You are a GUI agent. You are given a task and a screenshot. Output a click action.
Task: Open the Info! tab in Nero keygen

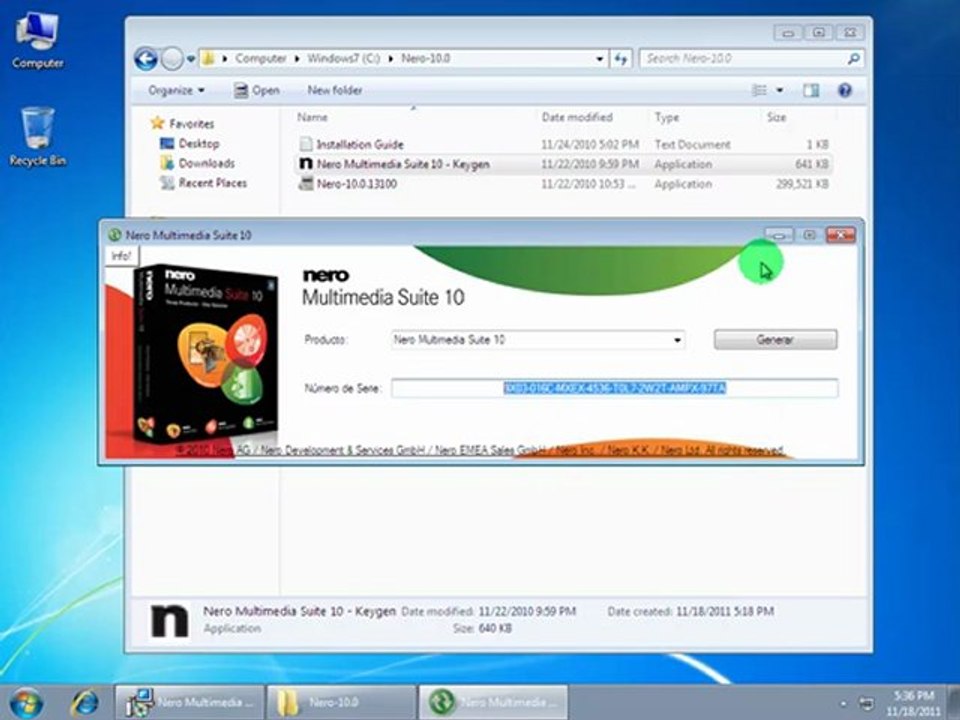point(121,256)
